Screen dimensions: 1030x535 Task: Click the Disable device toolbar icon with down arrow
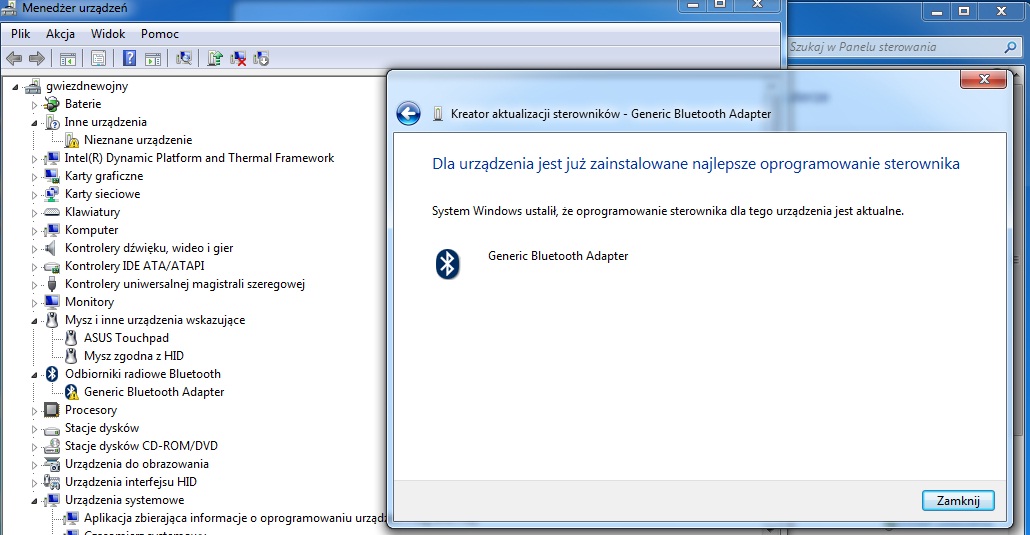[261, 58]
